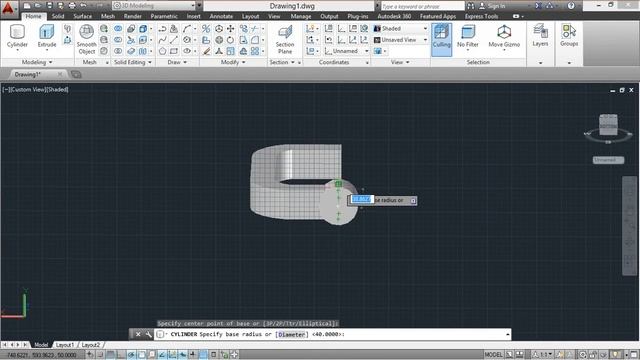Click the Help question mark icon
This screenshot has height=360, width=640.
point(571,6)
